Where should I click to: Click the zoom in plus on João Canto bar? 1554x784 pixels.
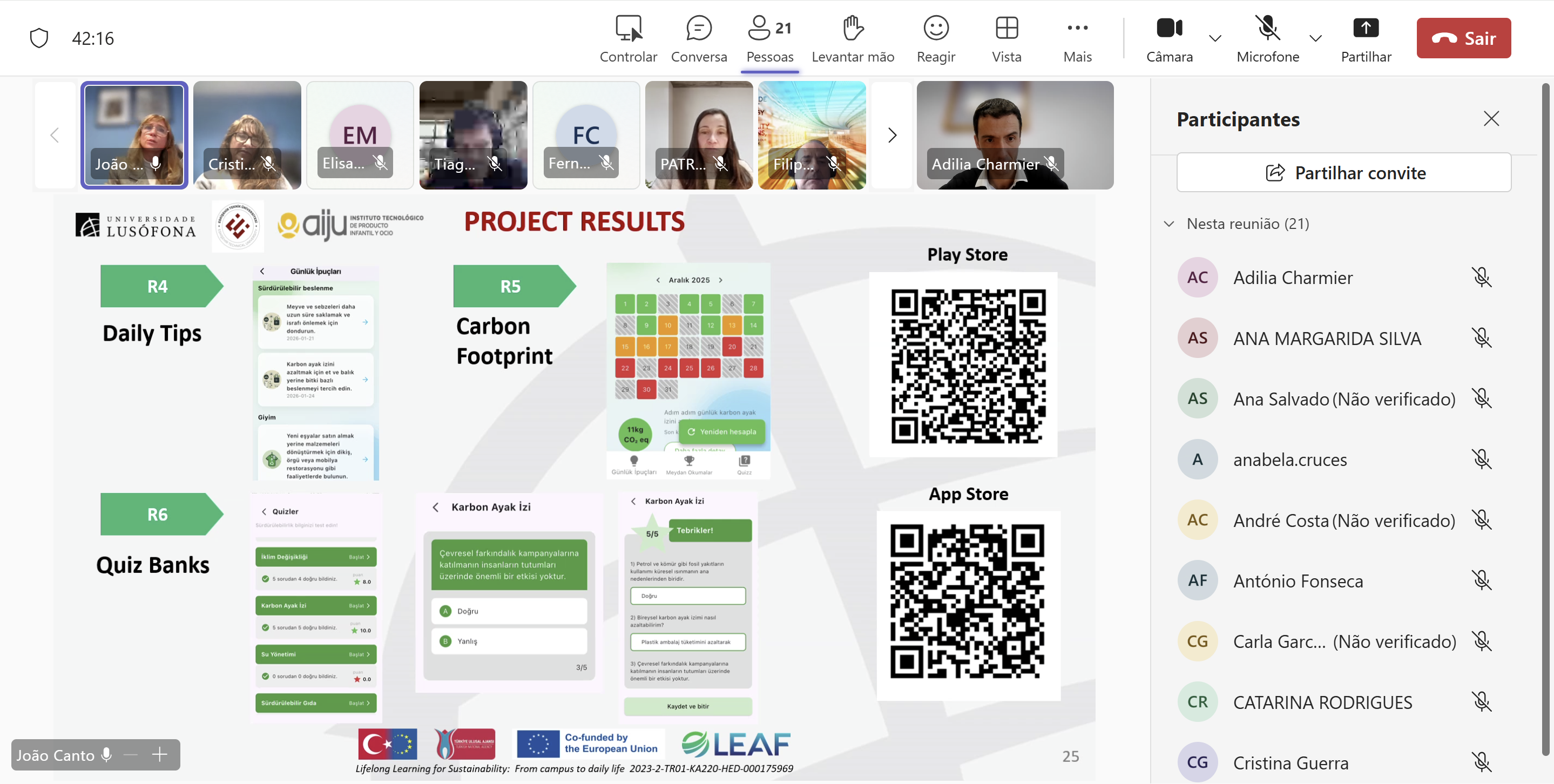(160, 754)
